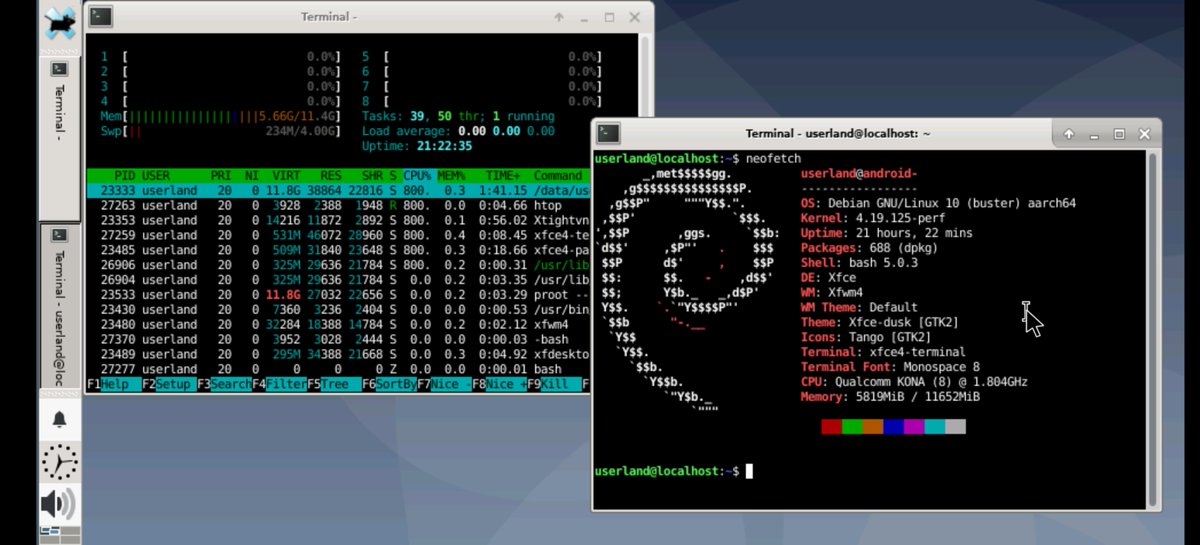The height and width of the screenshot is (545, 1200).
Task: Toggle F5 Tree view in htop
Action: pyautogui.click(x=334, y=384)
